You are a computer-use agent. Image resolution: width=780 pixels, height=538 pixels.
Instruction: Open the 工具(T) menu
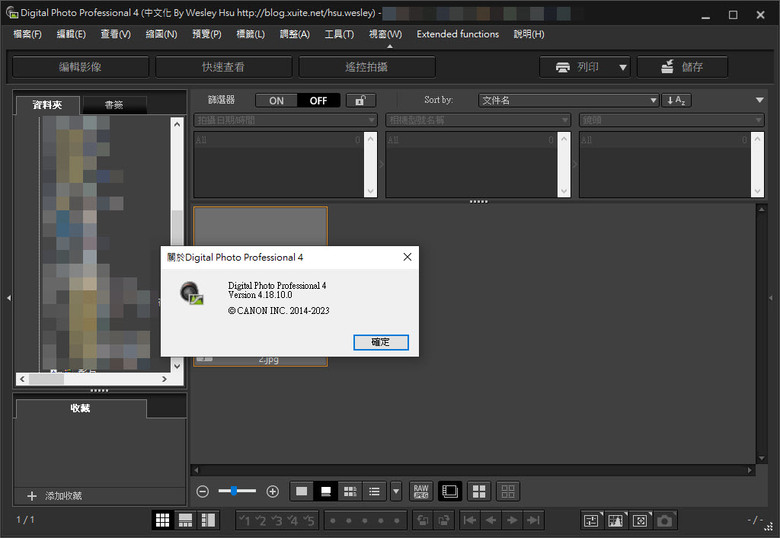coord(339,34)
